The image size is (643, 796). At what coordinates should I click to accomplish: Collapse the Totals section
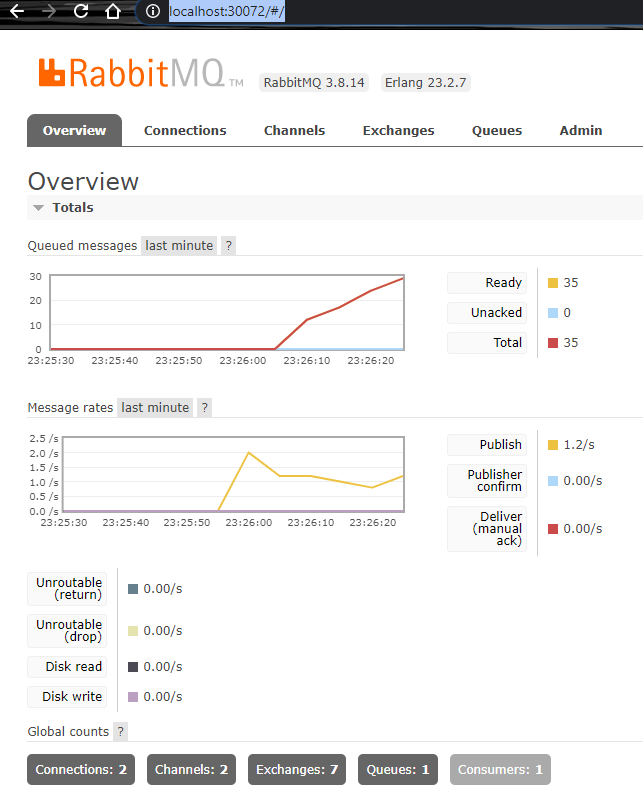tap(39, 208)
